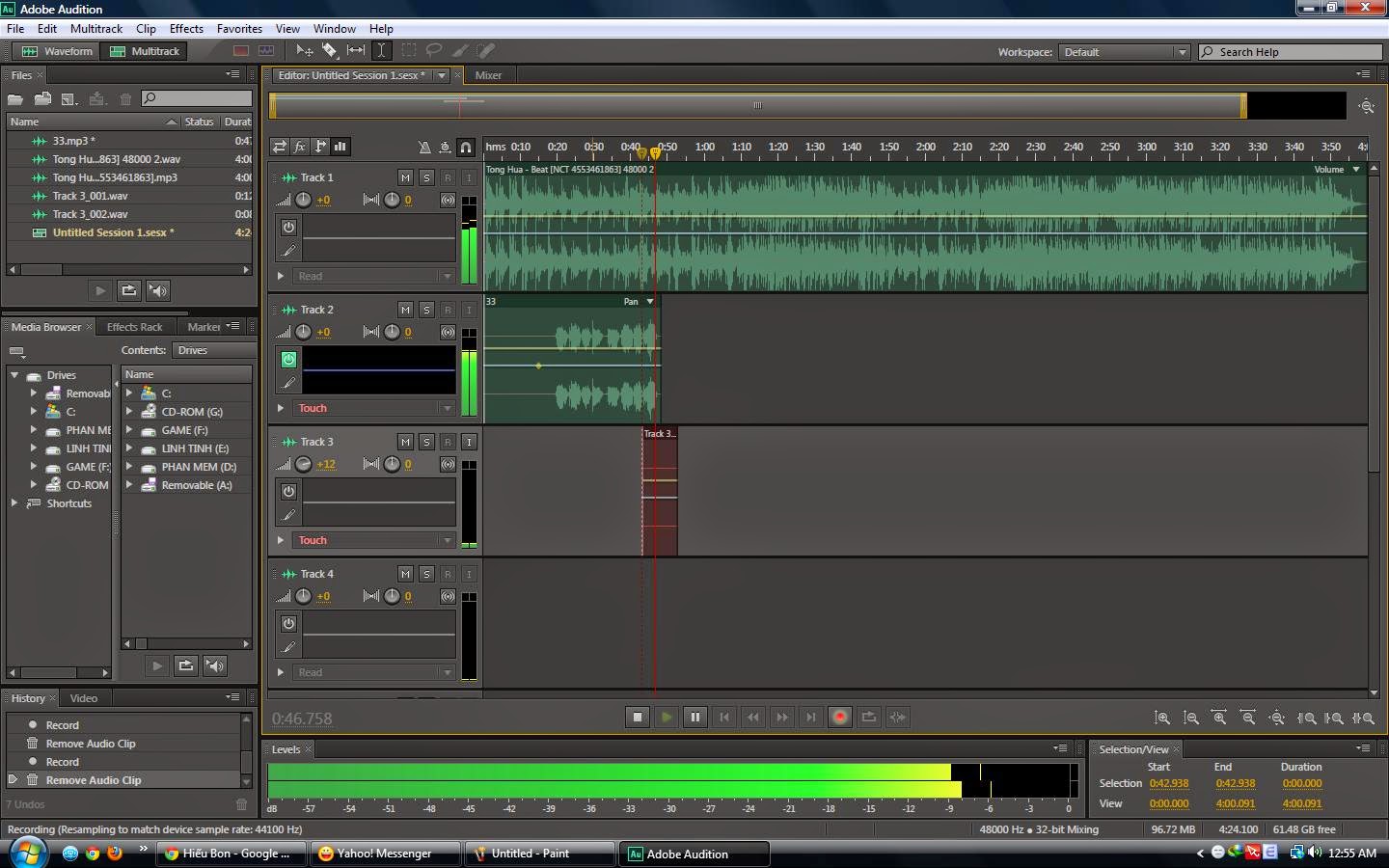
Task: Open the Editor session dropdown arrow
Action: (x=442, y=75)
